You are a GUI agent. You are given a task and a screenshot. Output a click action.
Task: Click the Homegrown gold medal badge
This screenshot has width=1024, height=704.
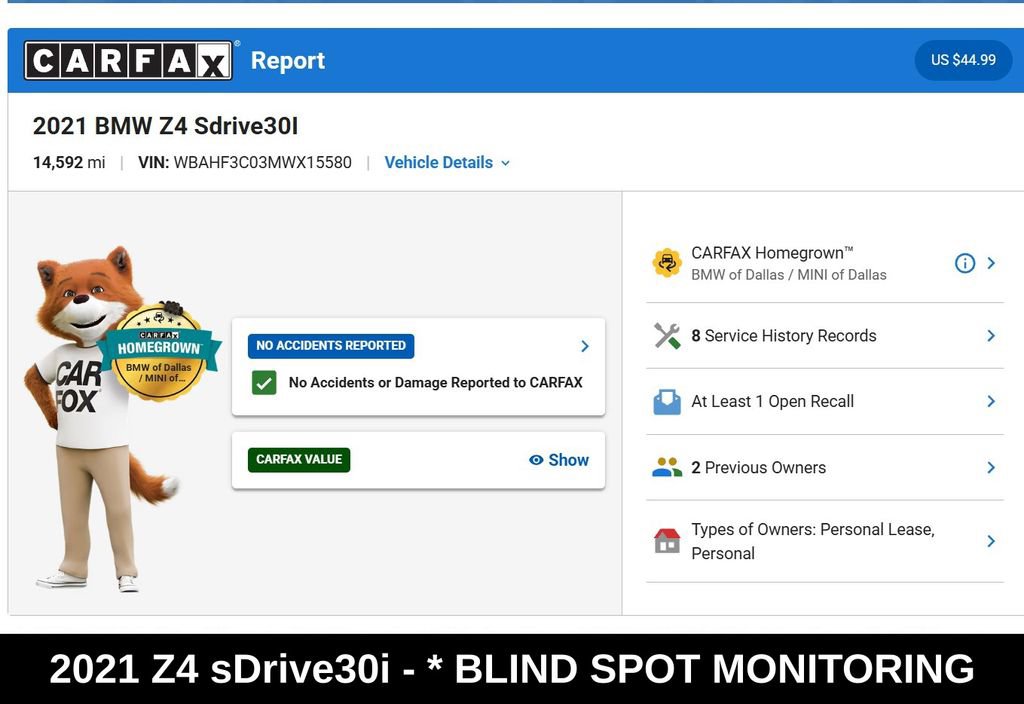tap(159, 353)
